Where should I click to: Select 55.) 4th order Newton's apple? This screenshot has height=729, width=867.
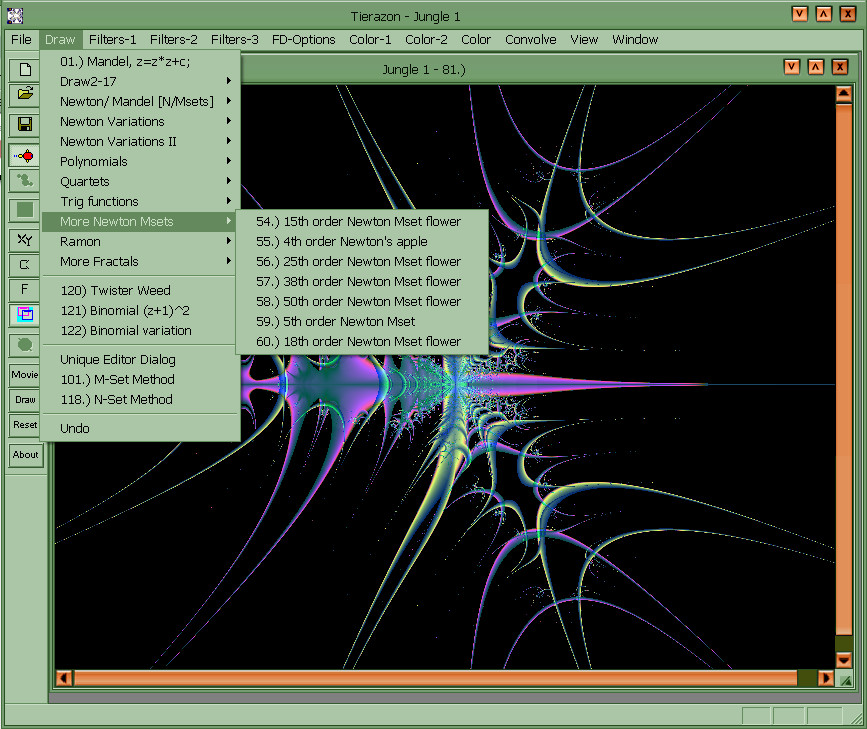(x=362, y=241)
